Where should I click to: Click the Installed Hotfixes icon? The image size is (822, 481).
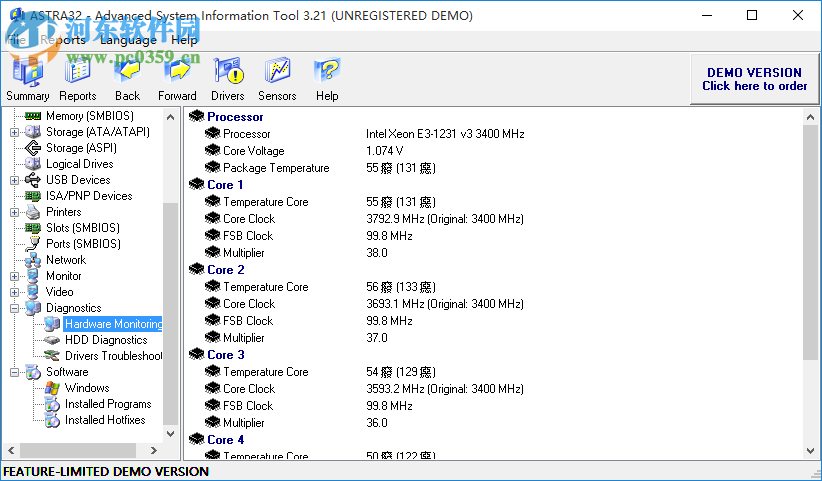[52, 420]
